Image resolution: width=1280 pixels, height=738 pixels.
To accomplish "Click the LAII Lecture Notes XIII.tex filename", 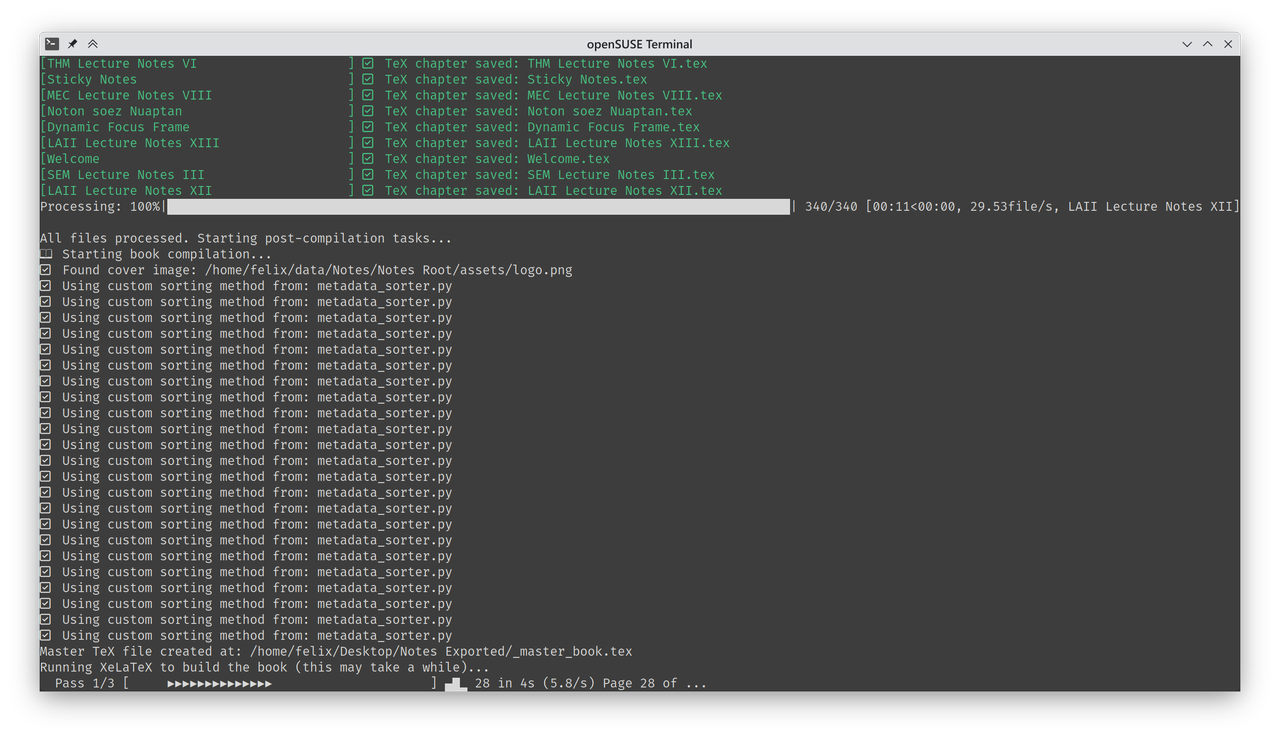I will (629, 143).
